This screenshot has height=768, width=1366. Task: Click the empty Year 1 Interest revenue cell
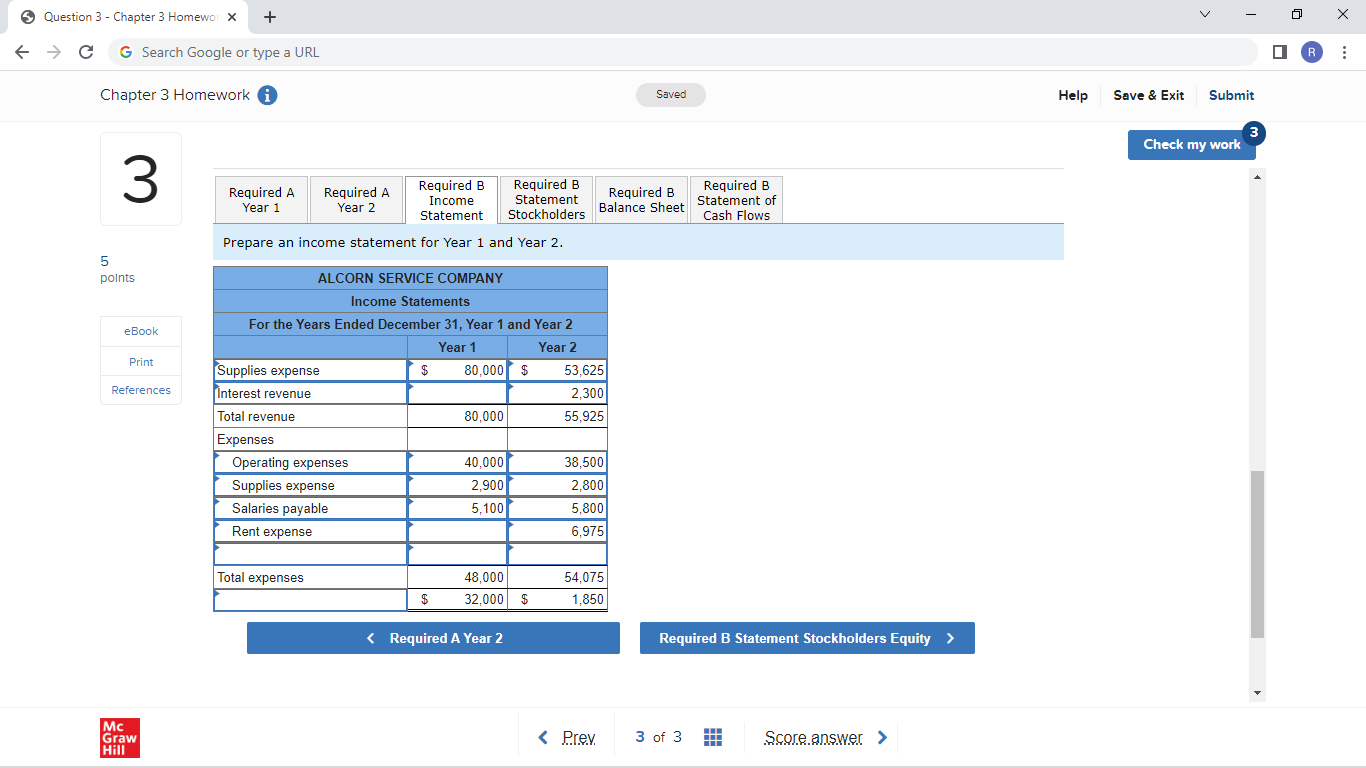coord(457,394)
